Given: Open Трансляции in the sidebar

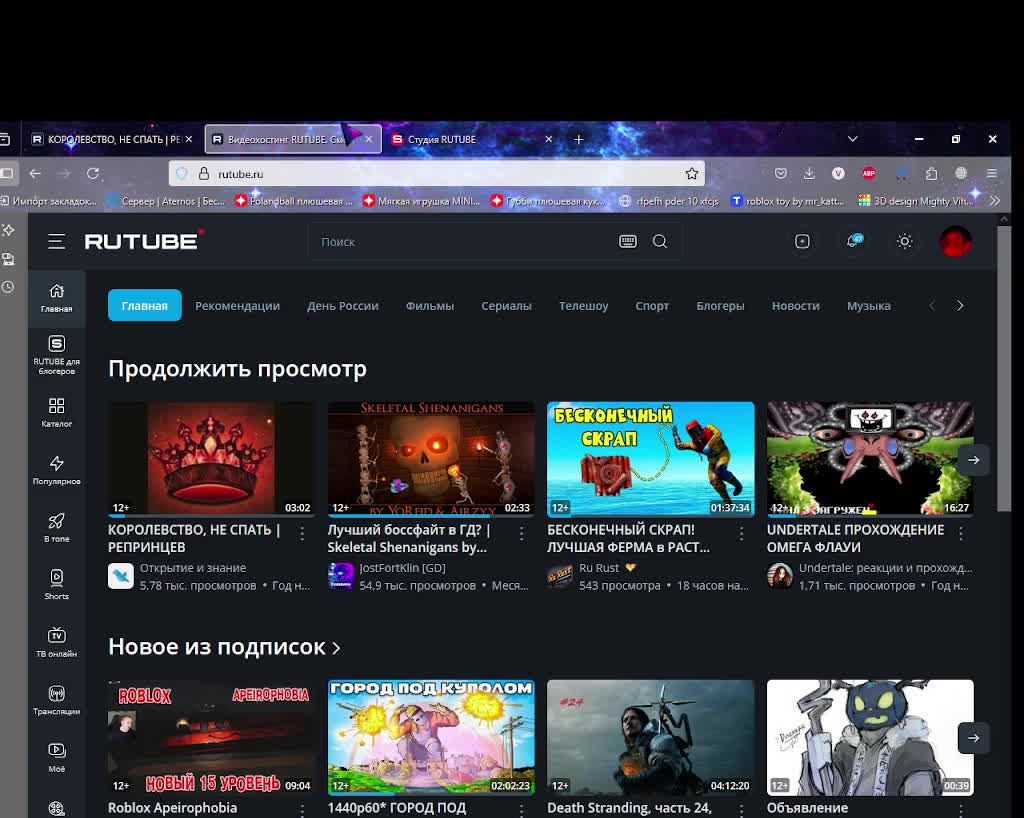Looking at the screenshot, I should click(x=57, y=700).
